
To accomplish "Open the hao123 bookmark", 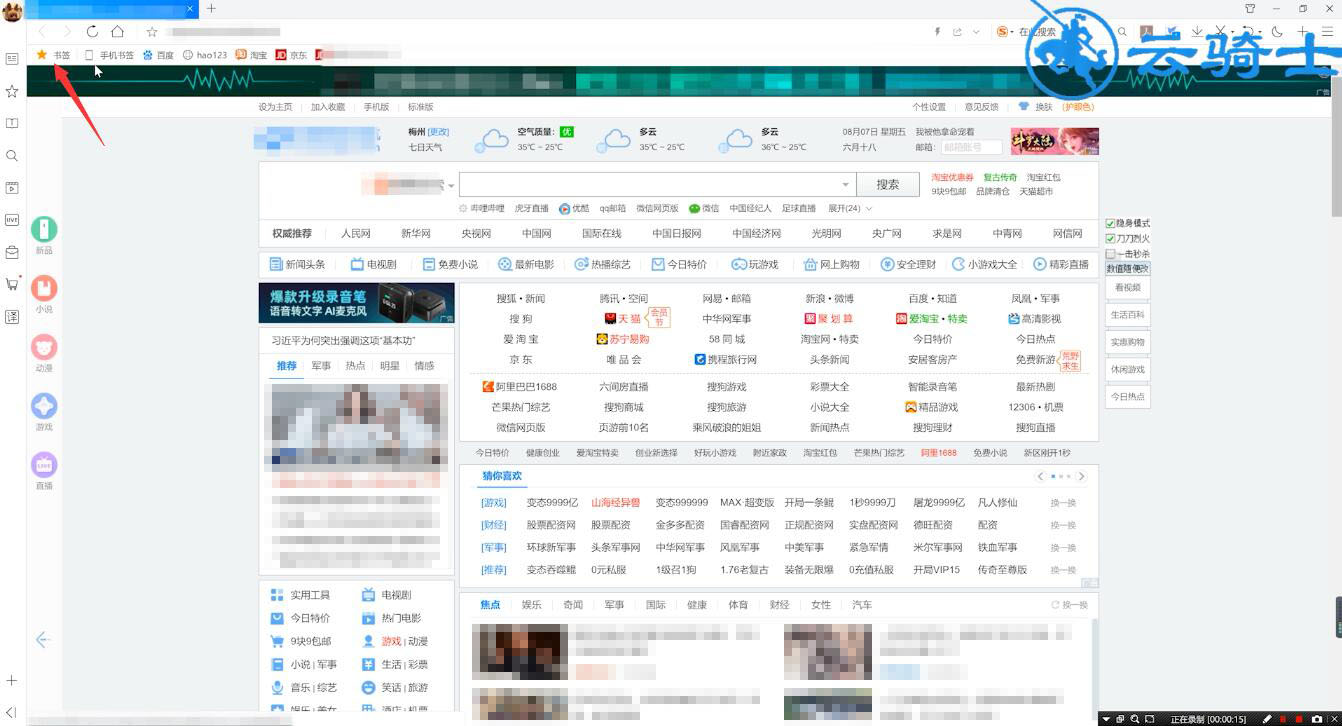I will [205, 55].
